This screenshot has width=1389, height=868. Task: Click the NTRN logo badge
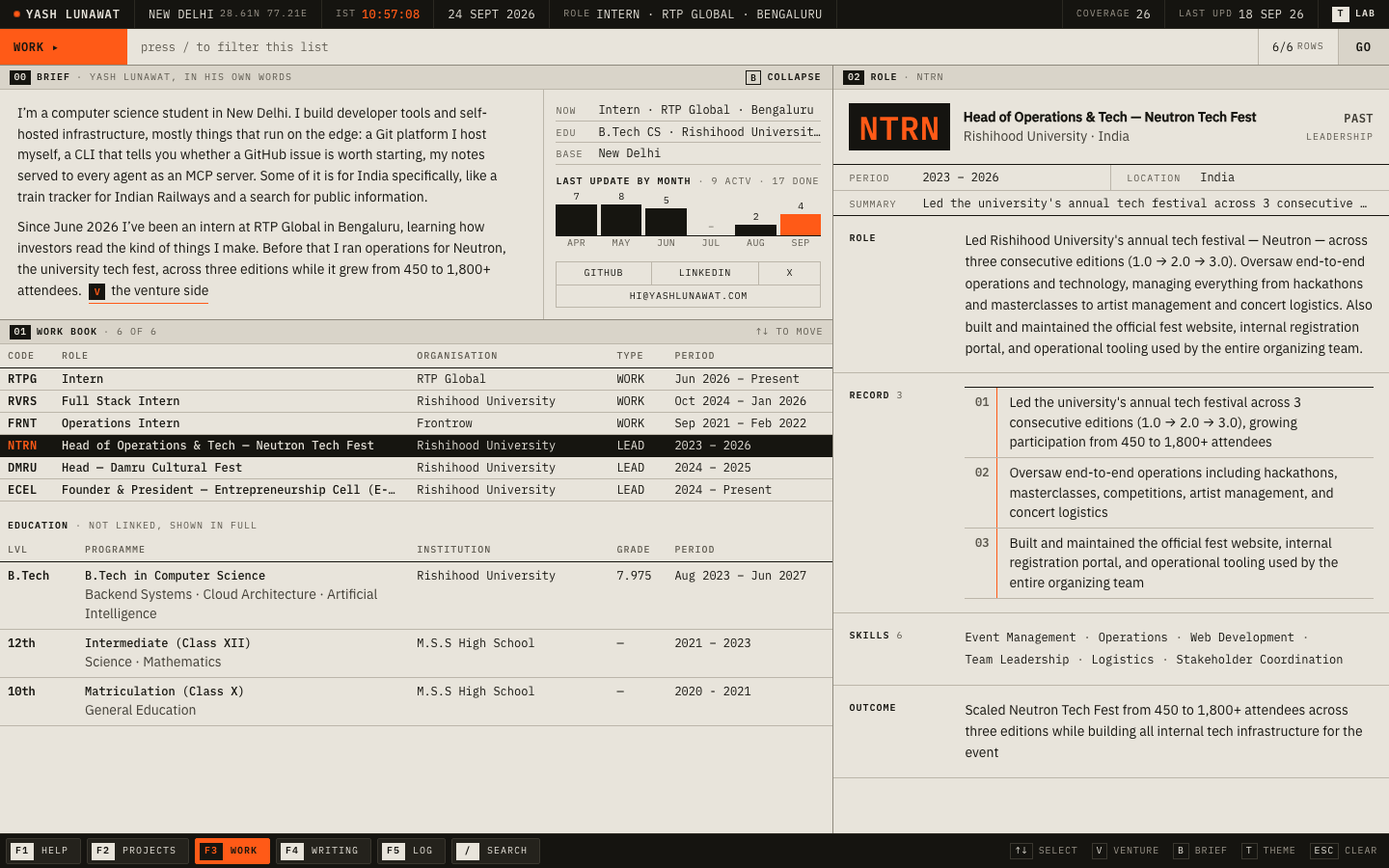click(899, 127)
